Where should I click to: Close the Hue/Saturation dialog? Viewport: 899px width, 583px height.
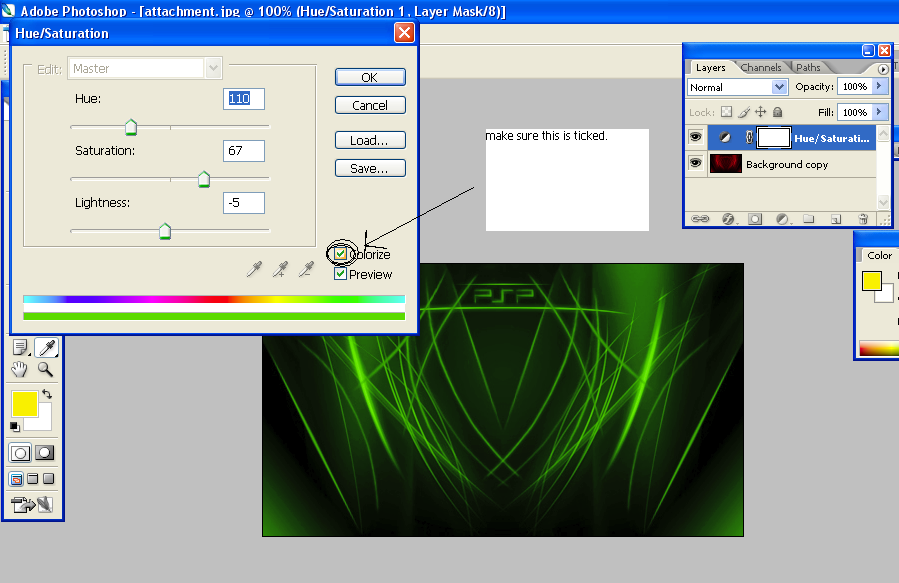click(x=404, y=33)
